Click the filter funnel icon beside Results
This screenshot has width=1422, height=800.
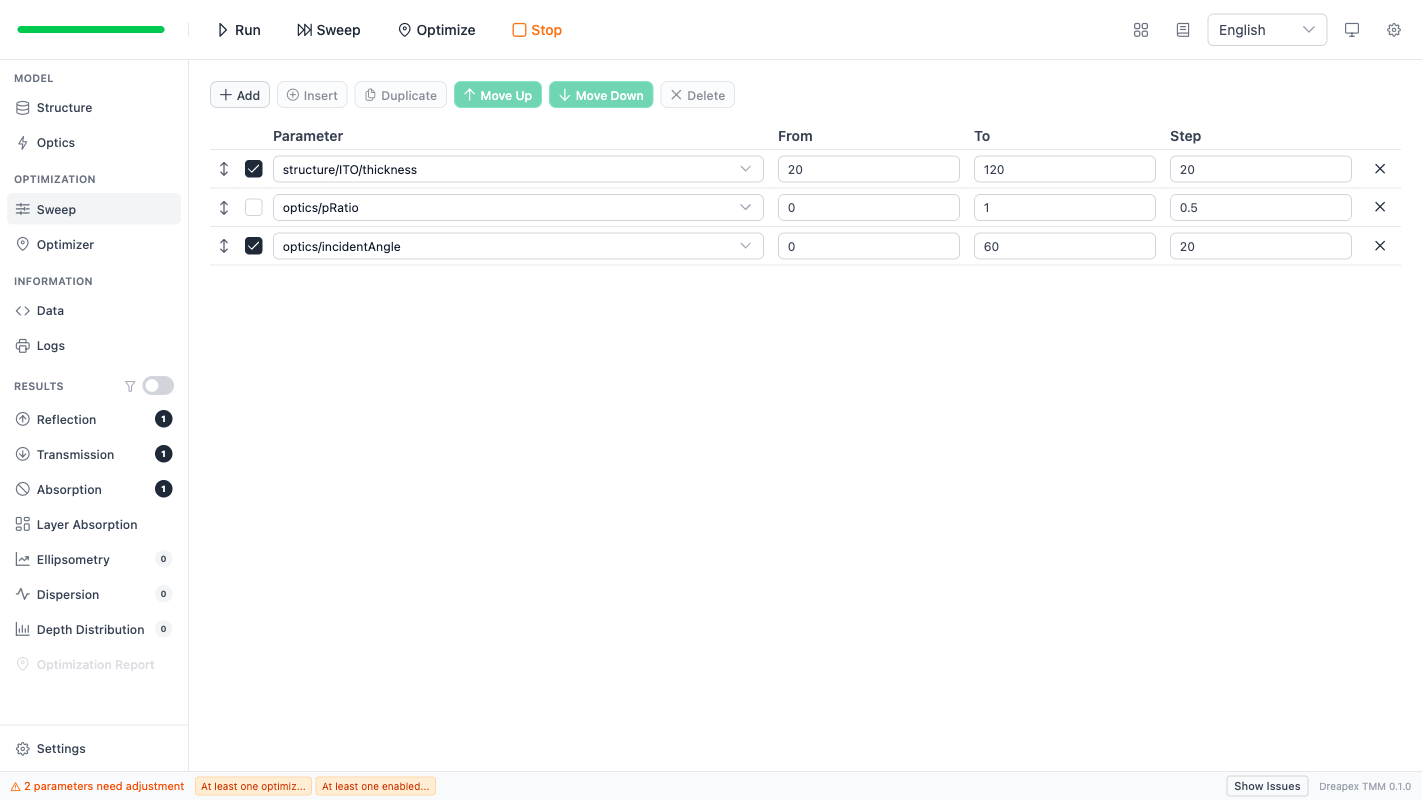[130, 386]
